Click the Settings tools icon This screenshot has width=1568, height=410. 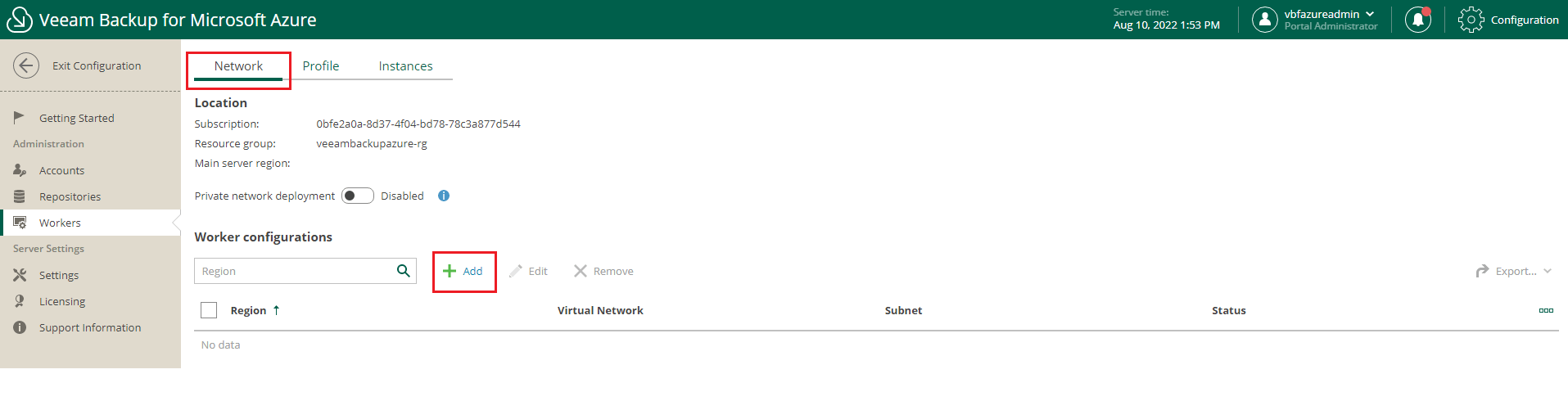20,275
